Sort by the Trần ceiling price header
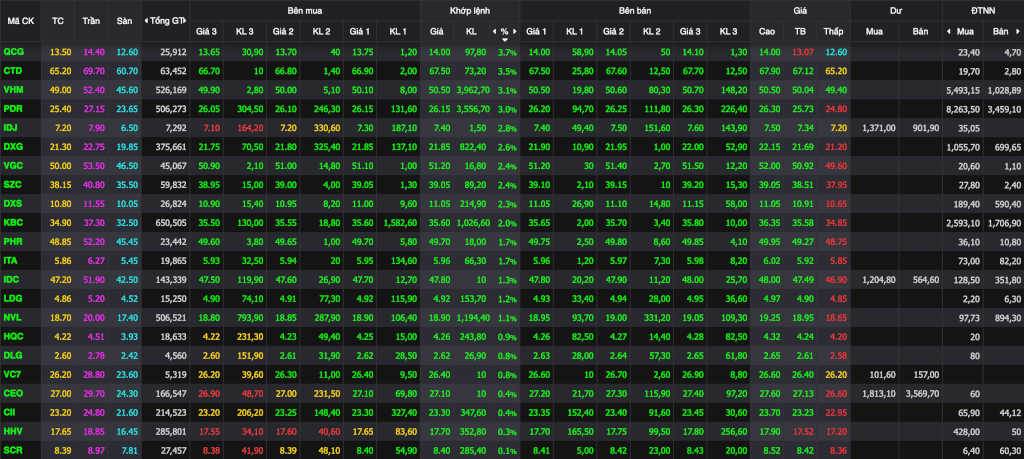Screen dimensions: 1024x459 (91, 21)
